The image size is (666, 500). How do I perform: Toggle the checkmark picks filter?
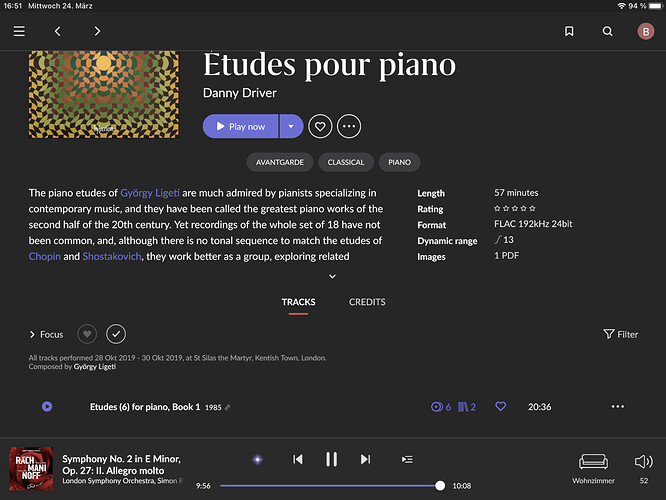(116, 334)
